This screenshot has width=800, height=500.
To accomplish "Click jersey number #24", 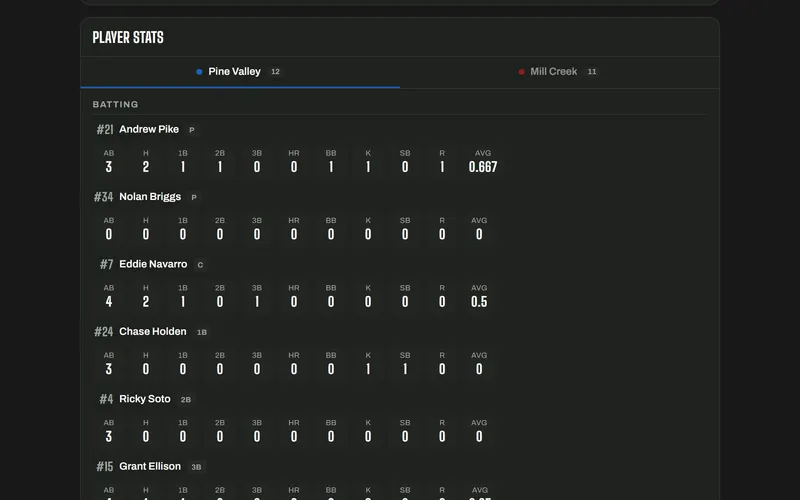I will pyautogui.click(x=104, y=332).
